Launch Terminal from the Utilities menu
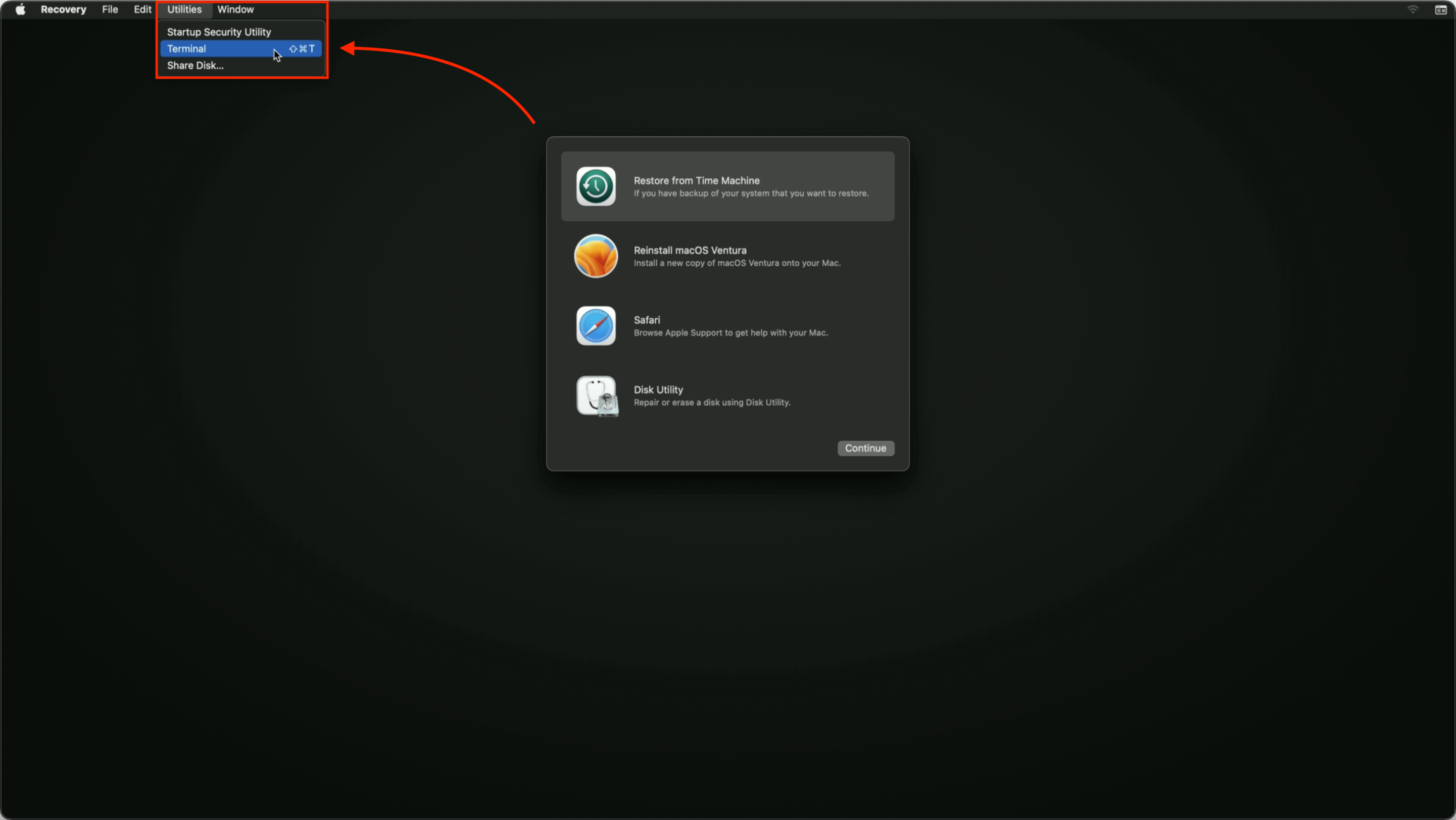This screenshot has height=820, width=1456. click(x=186, y=49)
